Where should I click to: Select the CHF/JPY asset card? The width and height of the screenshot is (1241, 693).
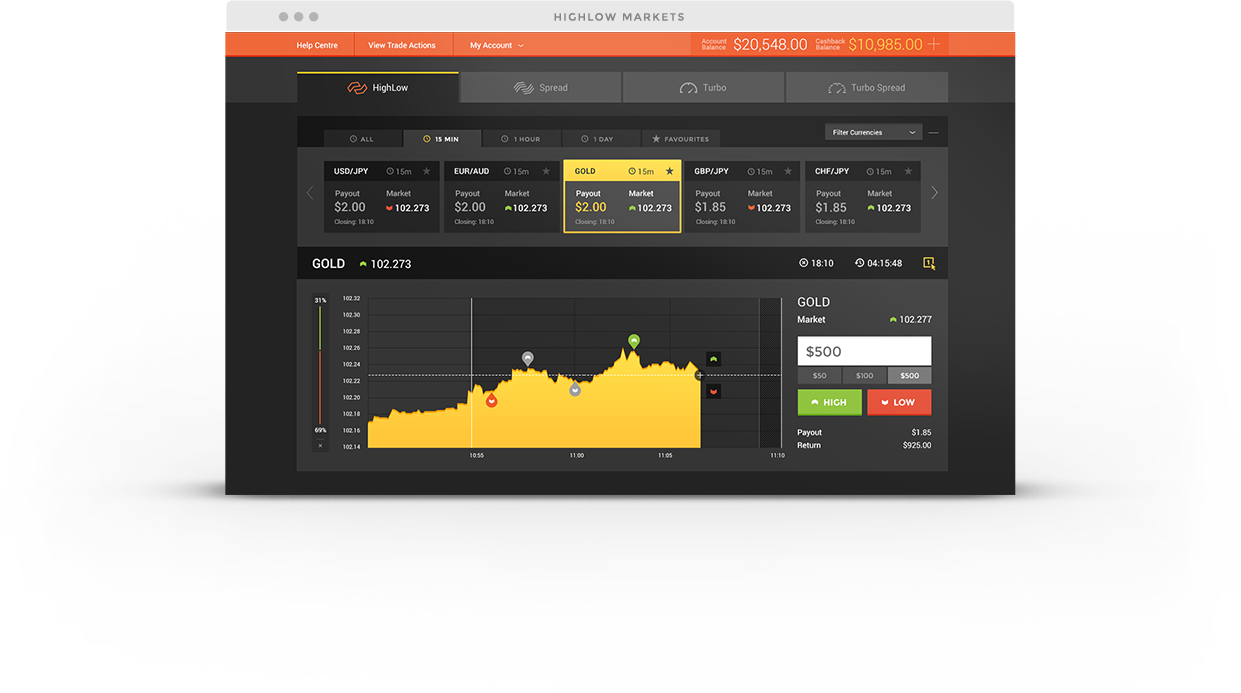pyautogui.click(x=863, y=197)
